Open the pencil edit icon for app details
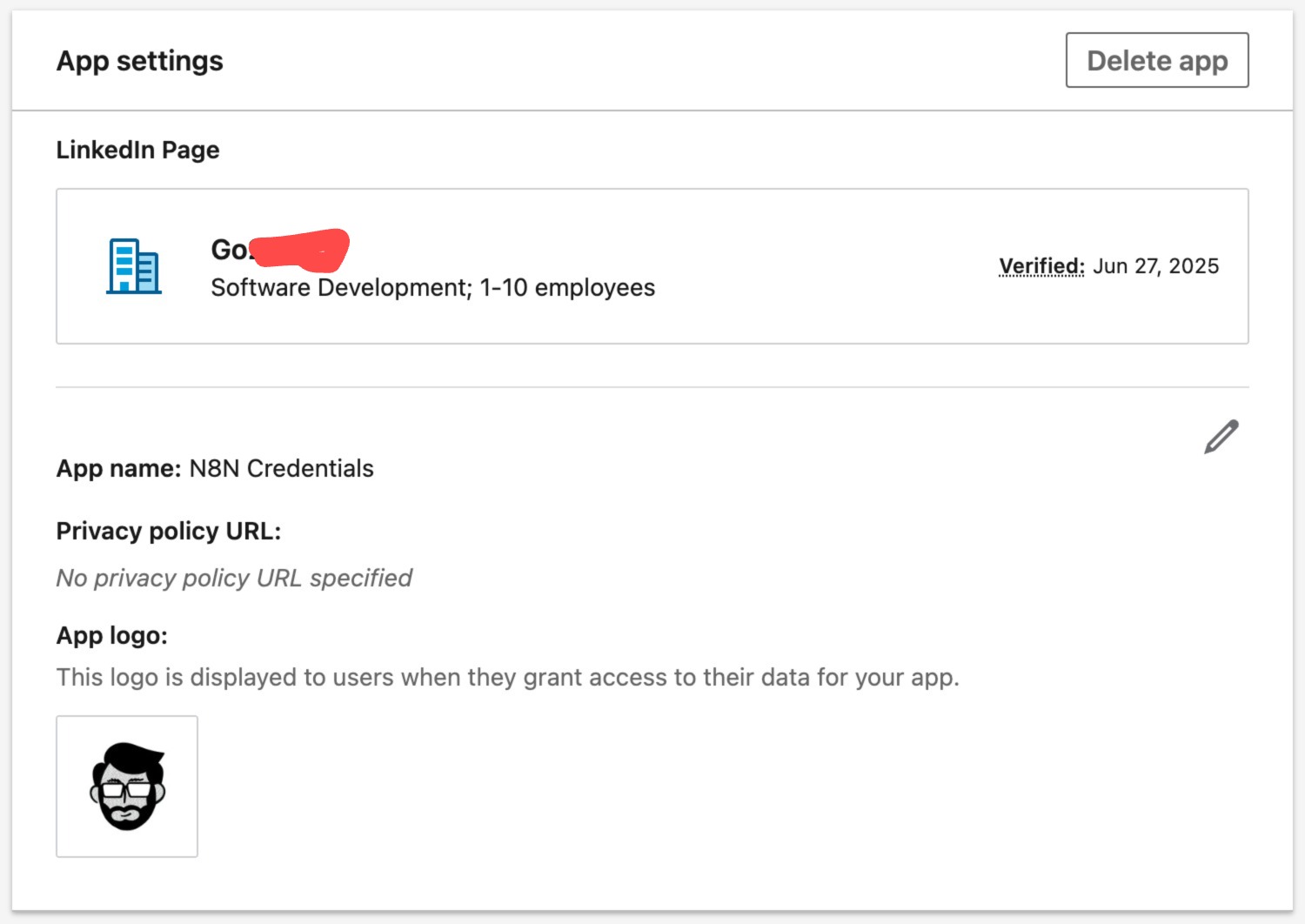 pyautogui.click(x=1221, y=437)
